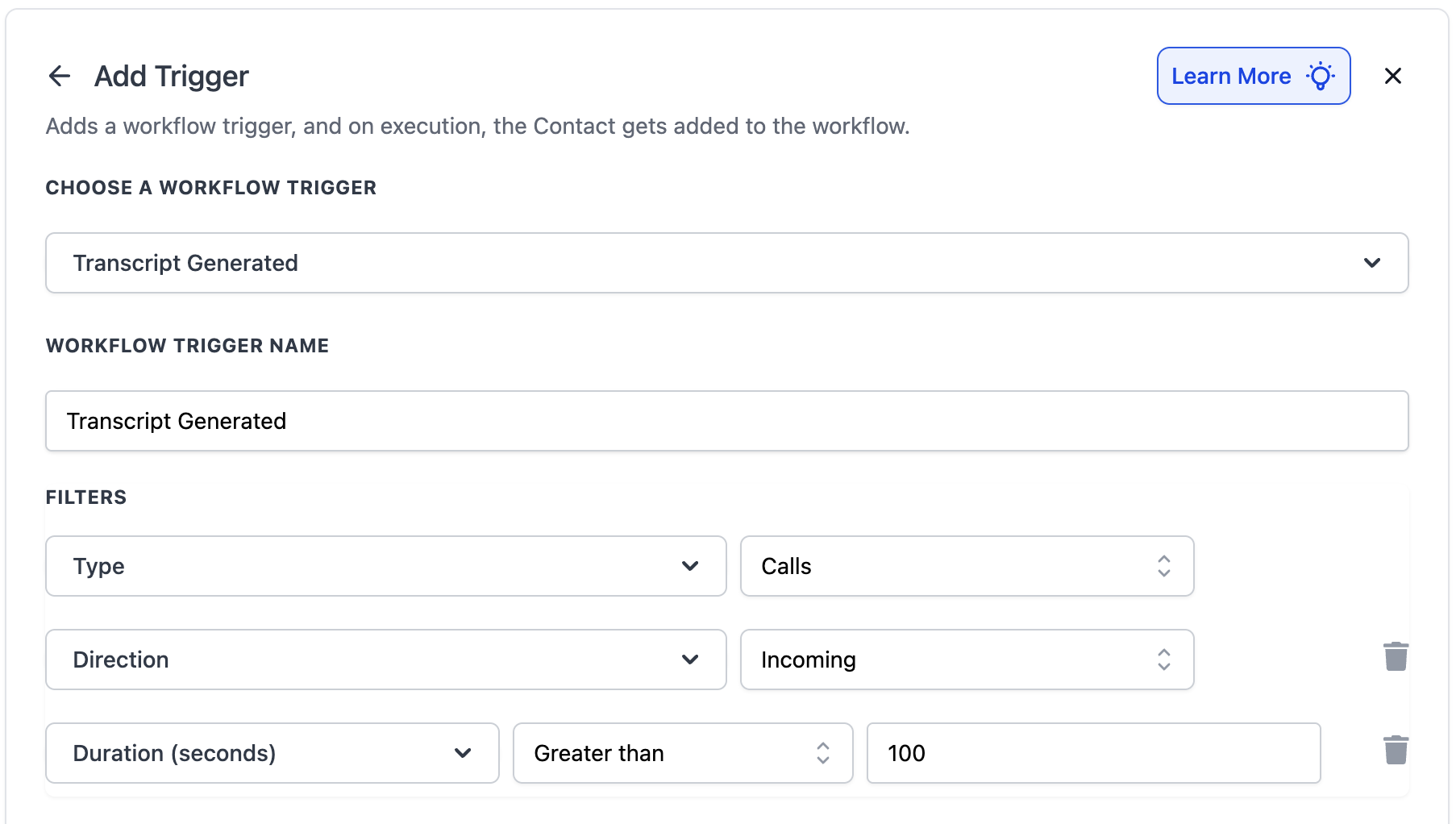1456x824 pixels.
Task: Click the up-down arrows in Calls selector
Action: [1163, 567]
